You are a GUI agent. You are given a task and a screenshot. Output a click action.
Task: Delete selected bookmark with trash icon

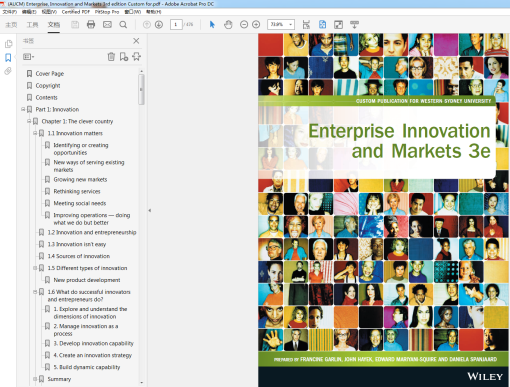111,57
